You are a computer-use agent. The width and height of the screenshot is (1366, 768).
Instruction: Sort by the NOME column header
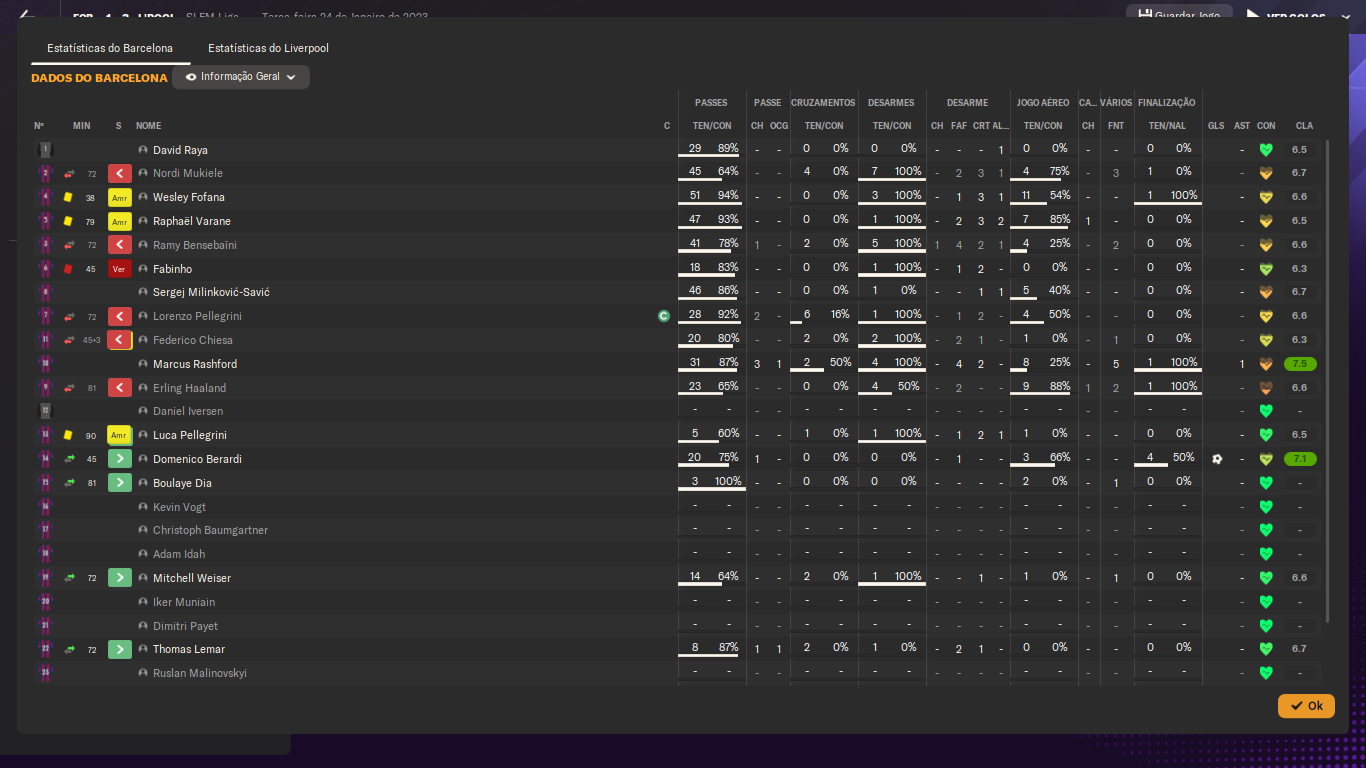pos(148,126)
